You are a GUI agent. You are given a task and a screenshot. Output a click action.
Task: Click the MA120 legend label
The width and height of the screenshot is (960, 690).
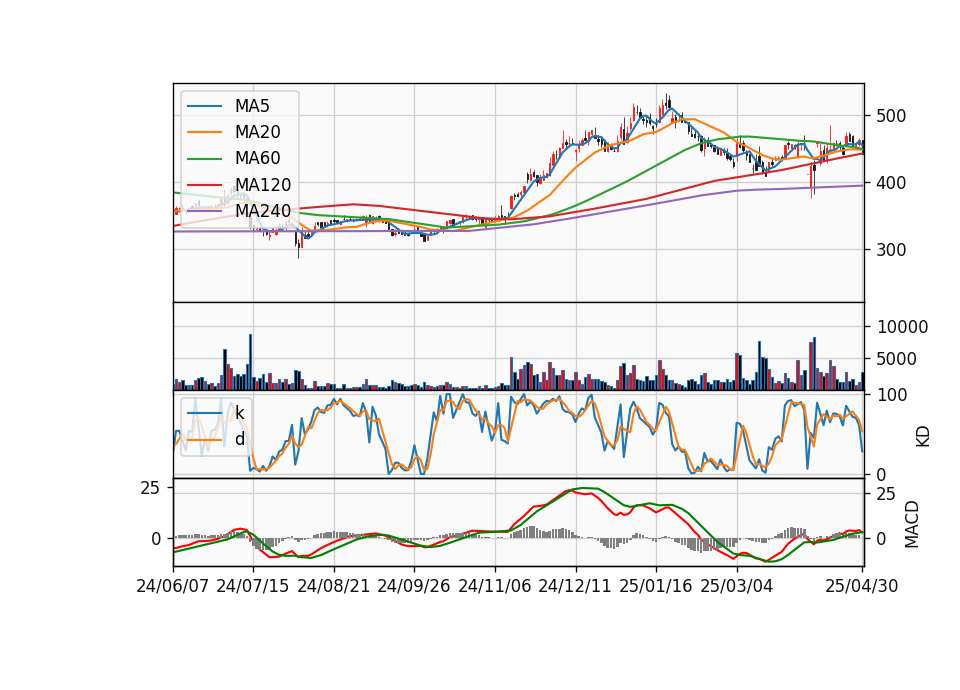[x=263, y=185]
